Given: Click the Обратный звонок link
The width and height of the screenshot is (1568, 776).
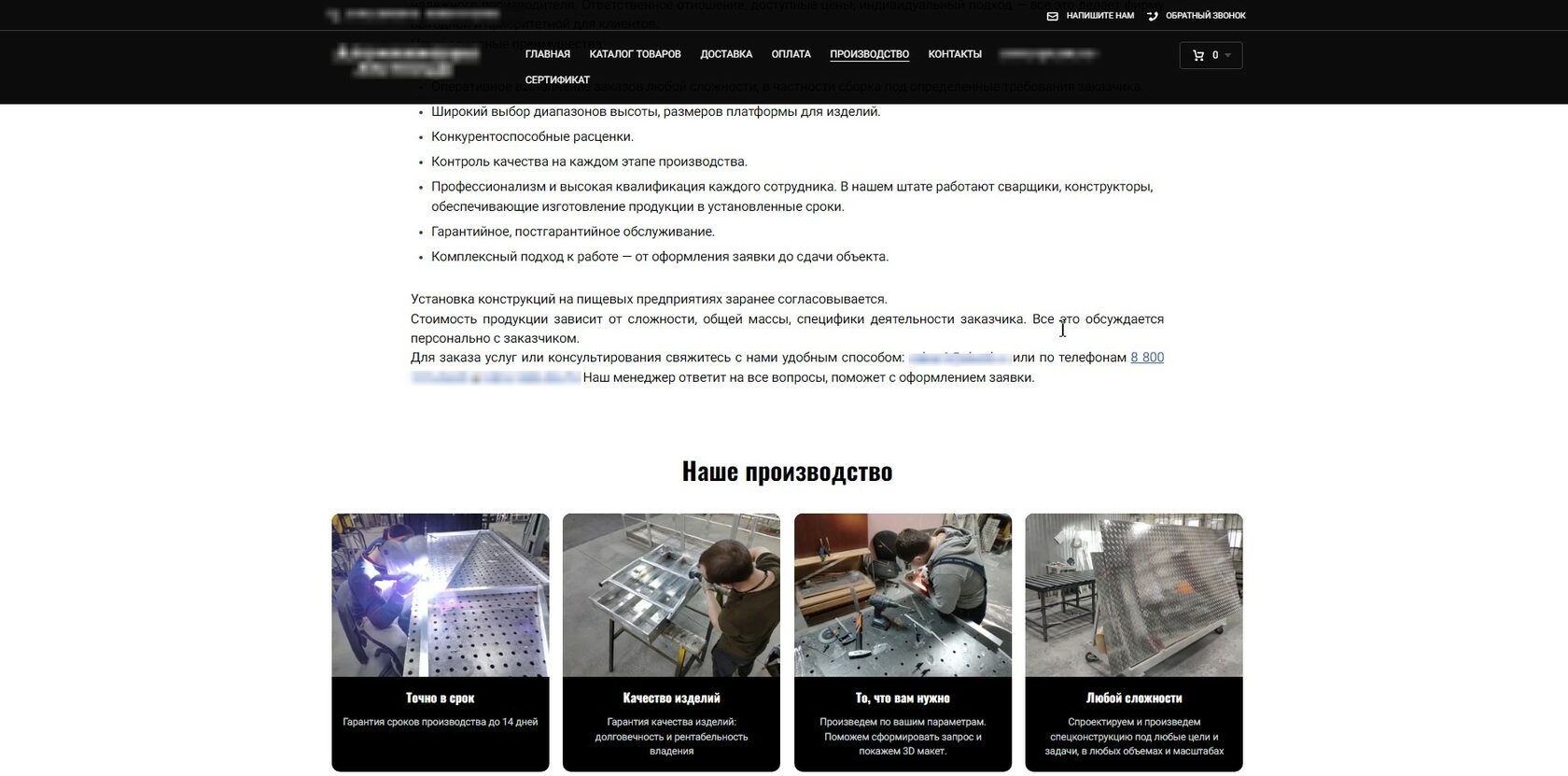Looking at the screenshot, I should tap(1205, 16).
